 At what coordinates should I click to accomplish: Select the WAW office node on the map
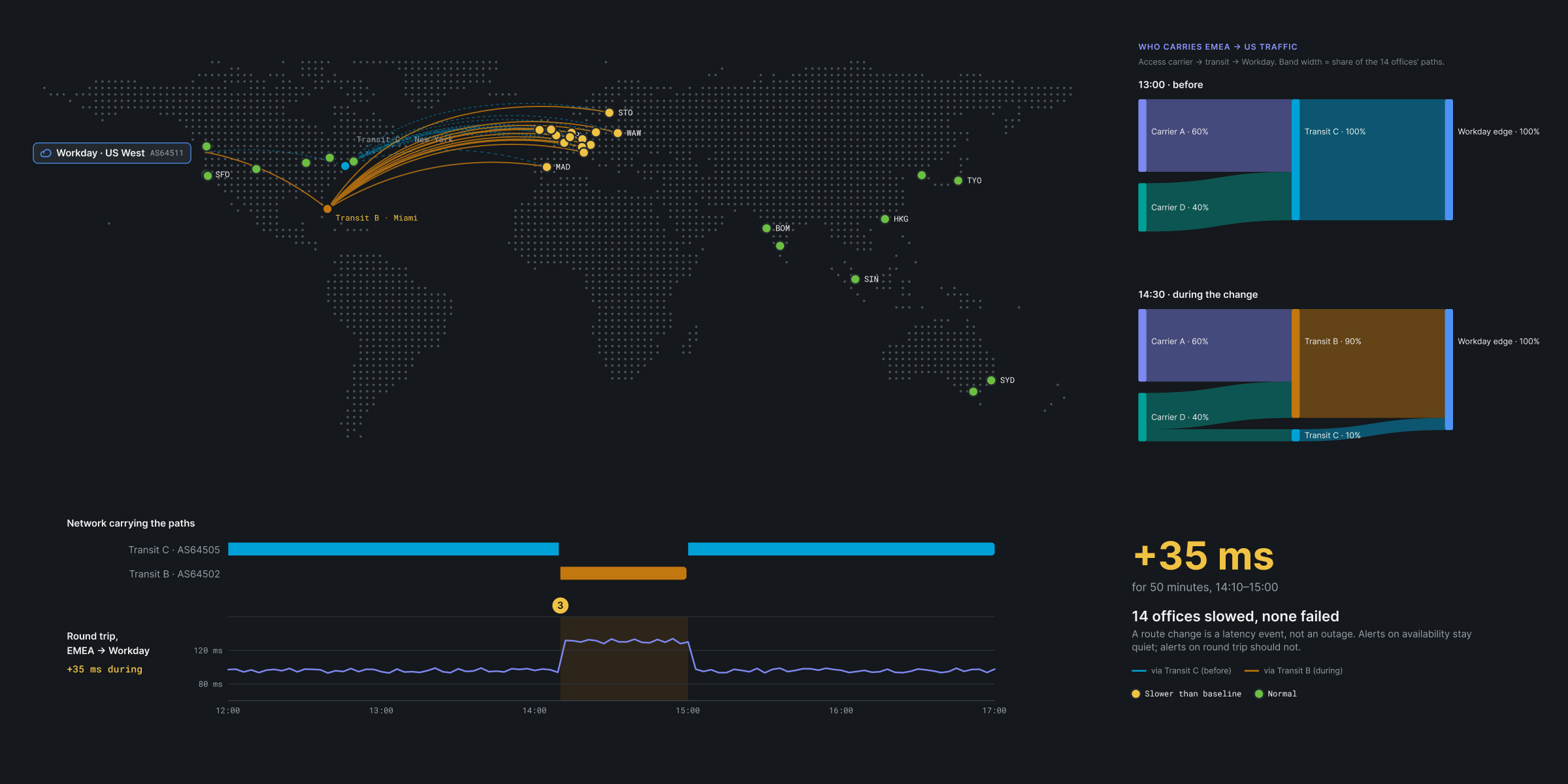tap(617, 133)
